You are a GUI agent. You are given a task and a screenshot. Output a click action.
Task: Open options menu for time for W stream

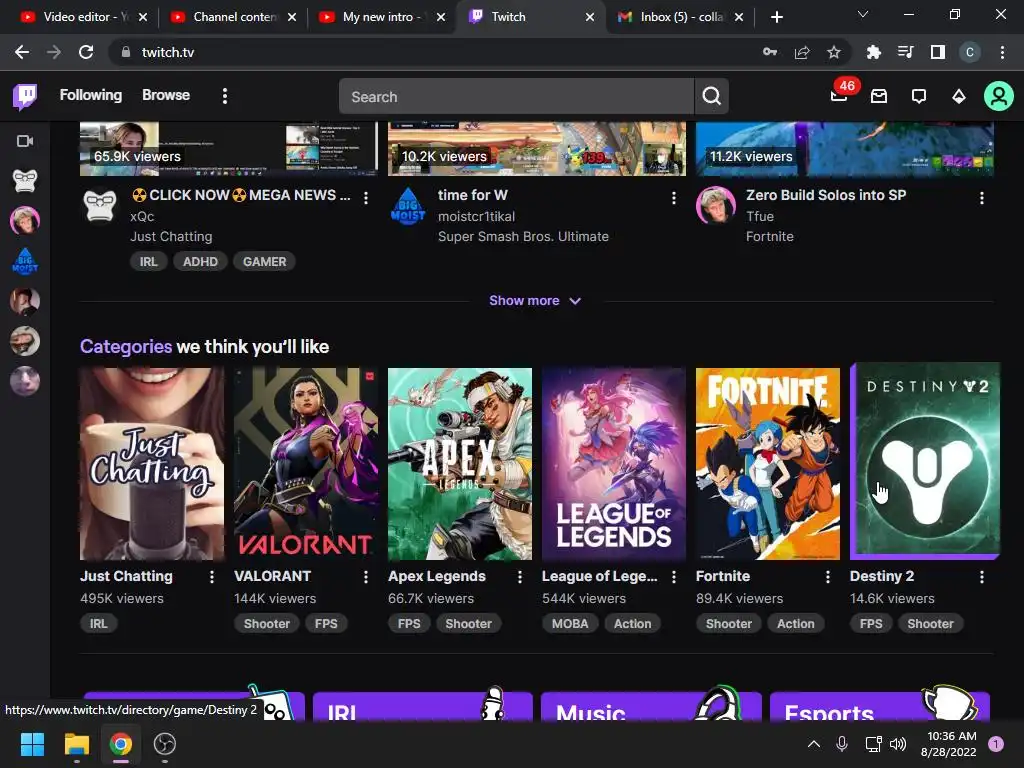674,198
